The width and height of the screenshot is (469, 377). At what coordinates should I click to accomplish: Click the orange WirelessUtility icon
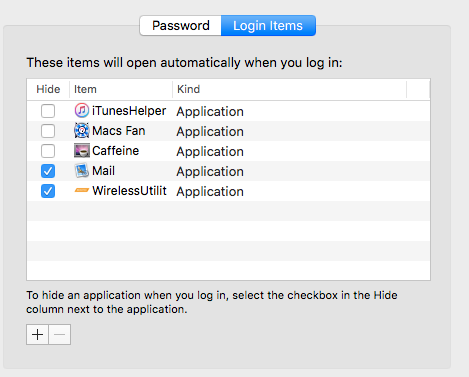pyautogui.click(x=82, y=190)
